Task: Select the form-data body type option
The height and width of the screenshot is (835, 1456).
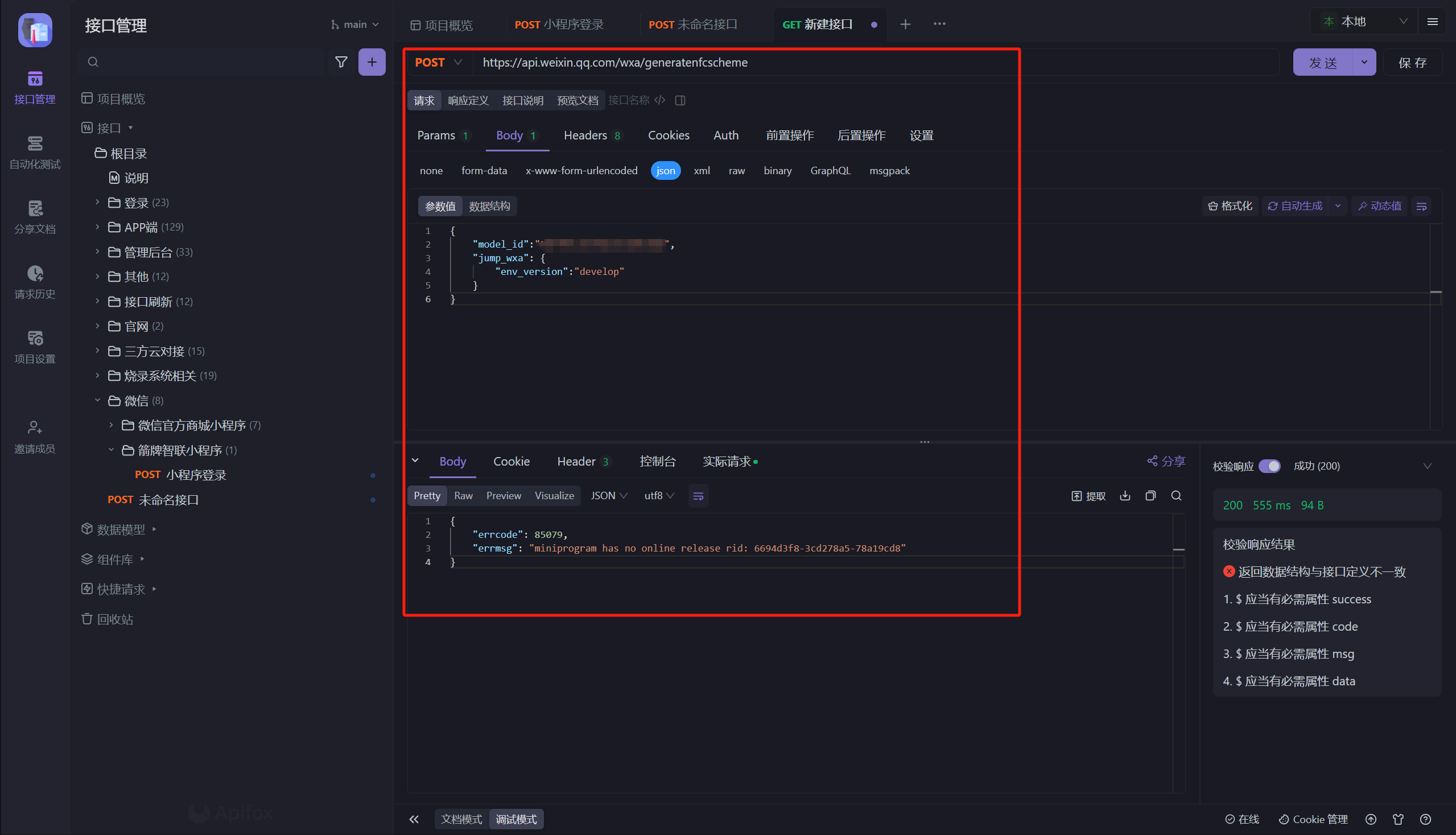Action: pos(484,170)
